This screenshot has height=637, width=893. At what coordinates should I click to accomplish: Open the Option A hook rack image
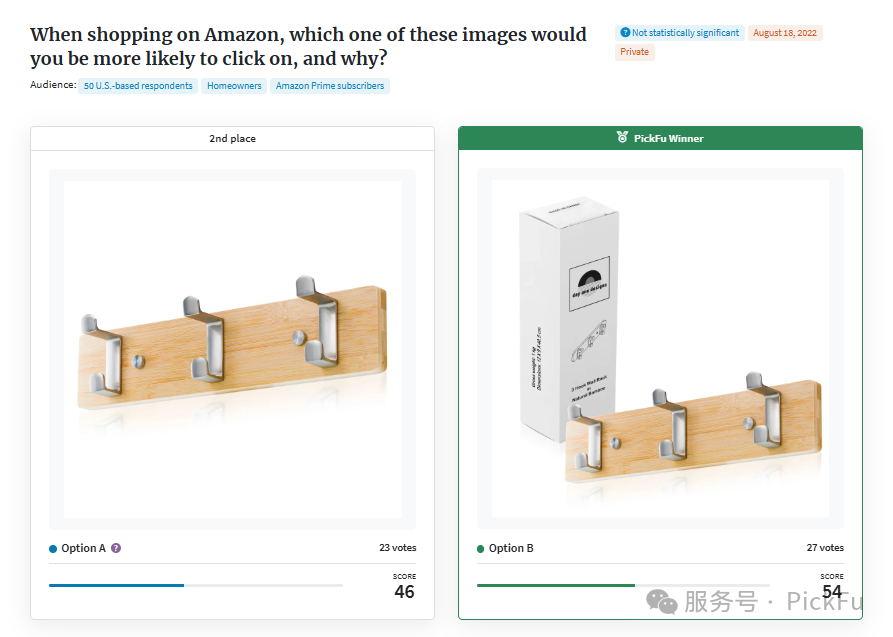232,349
